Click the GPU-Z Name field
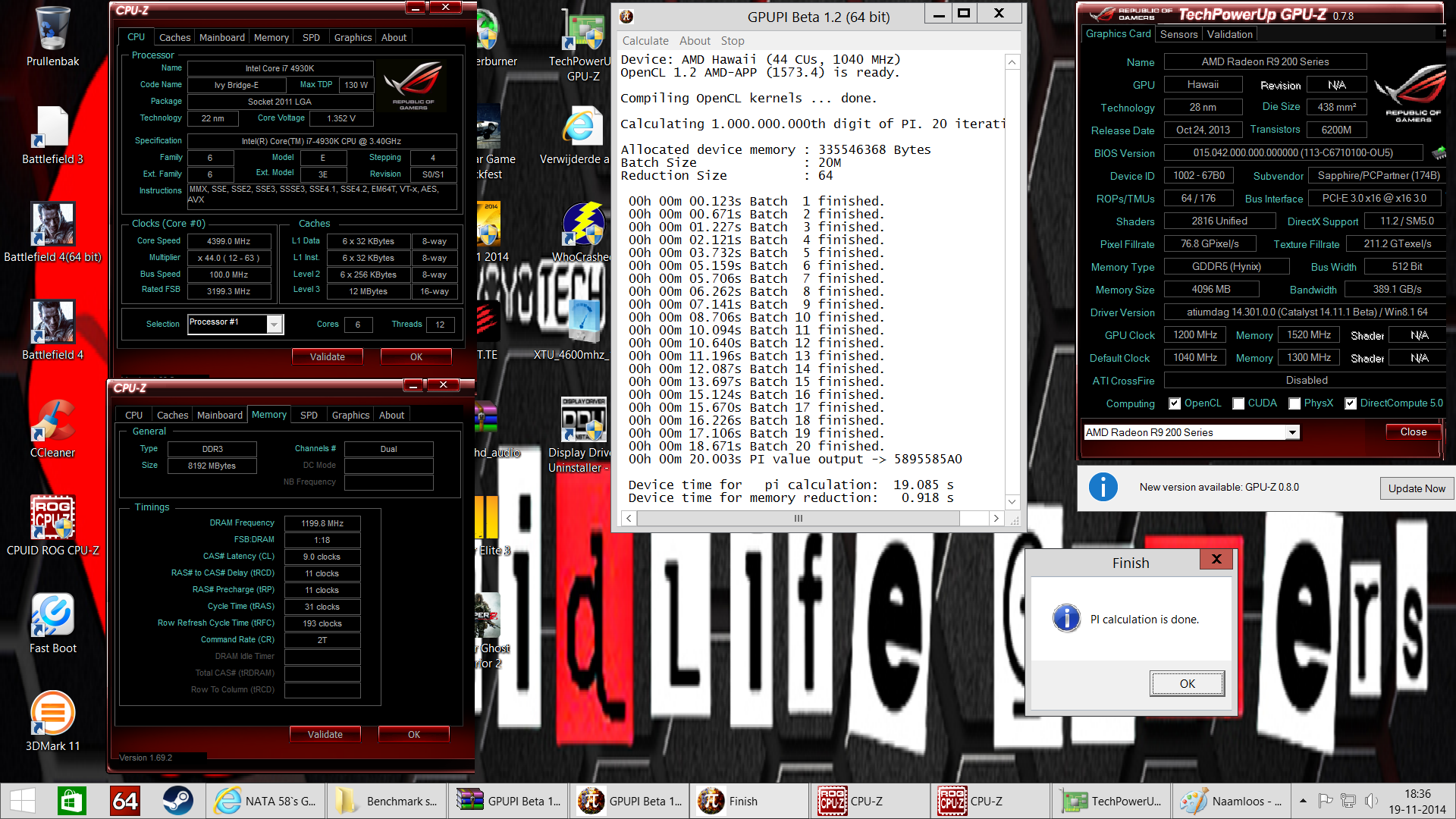1456x819 pixels. [1265, 61]
